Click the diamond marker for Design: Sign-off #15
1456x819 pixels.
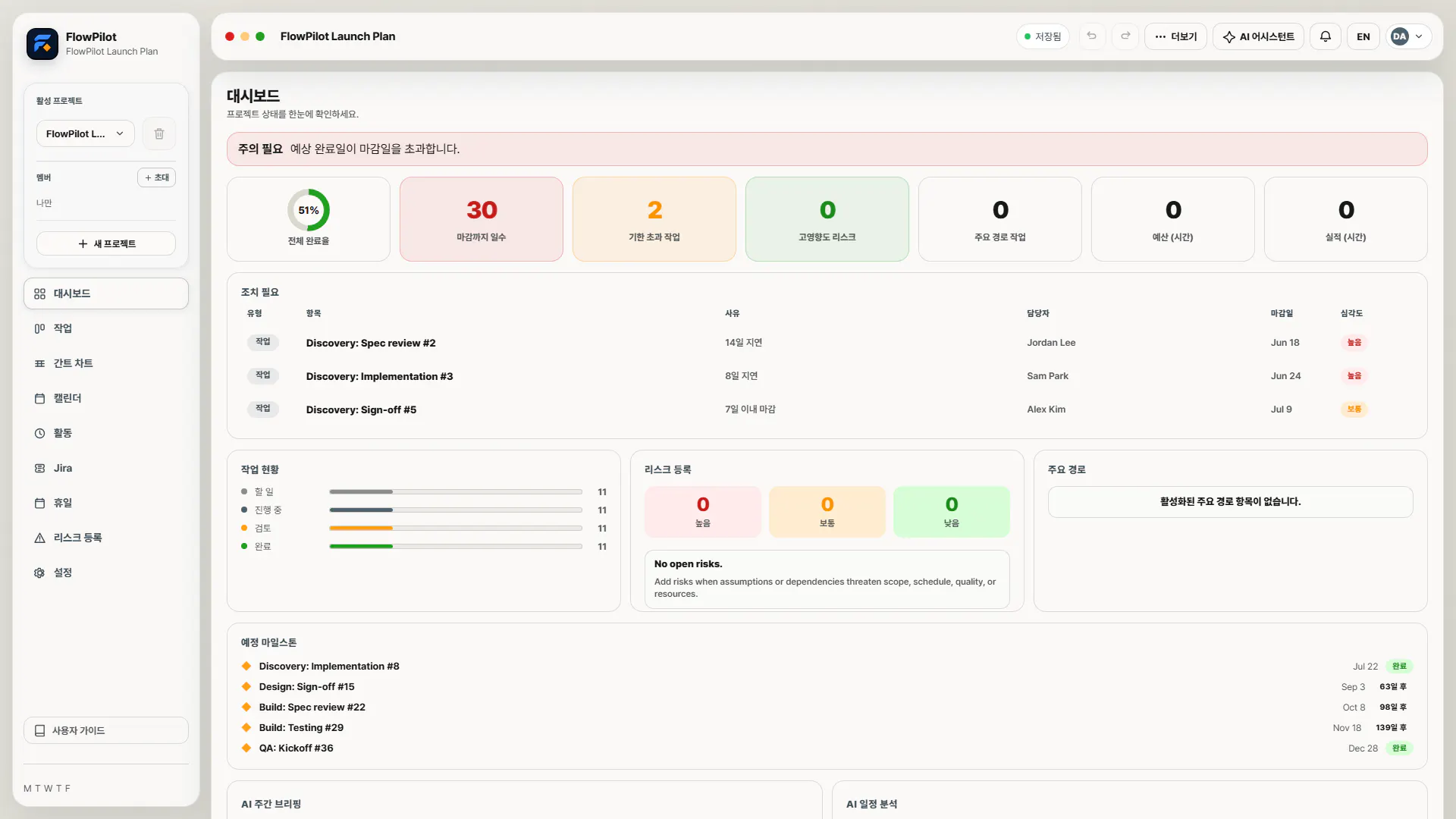[246, 686]
